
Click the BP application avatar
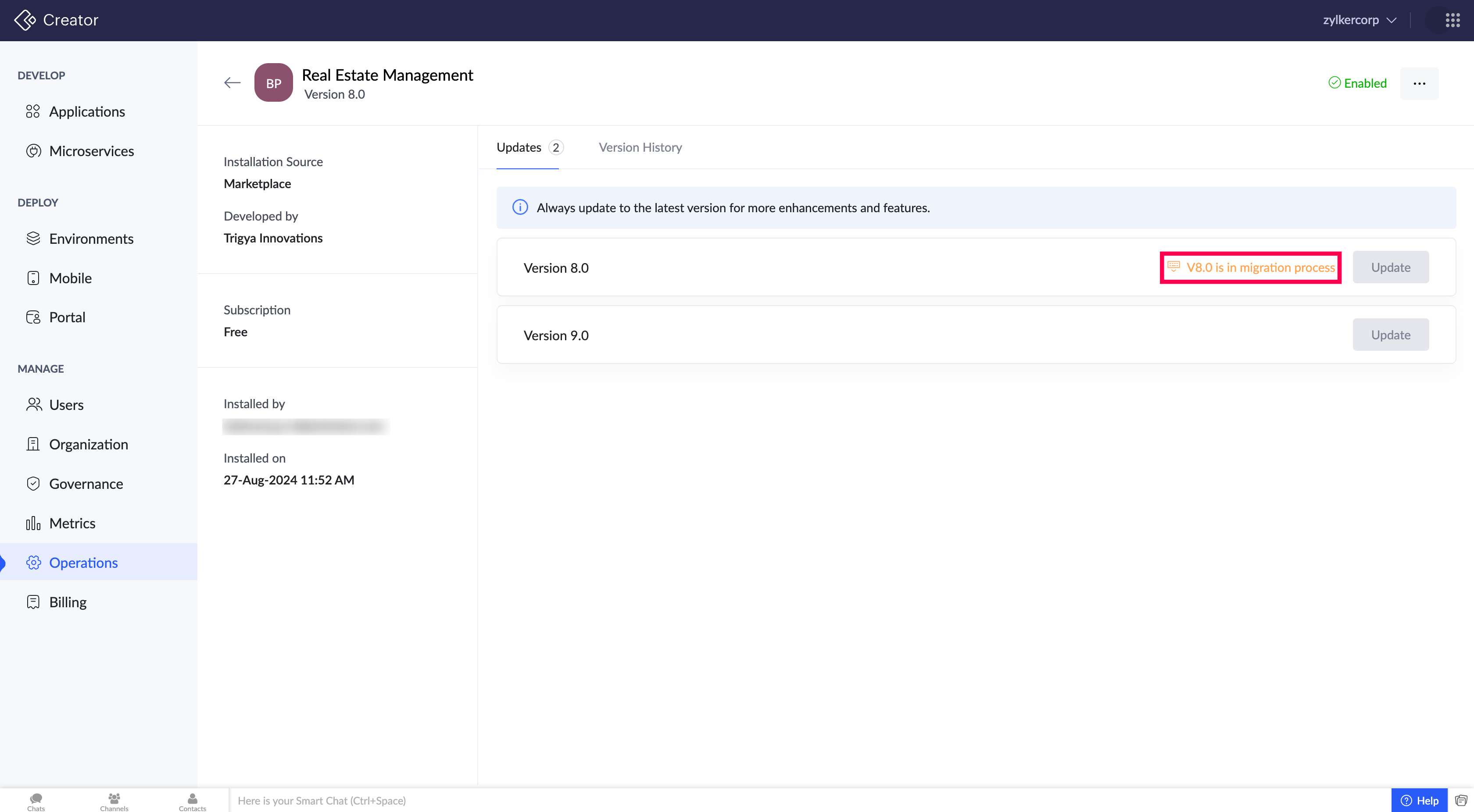[x=273, y=83]
